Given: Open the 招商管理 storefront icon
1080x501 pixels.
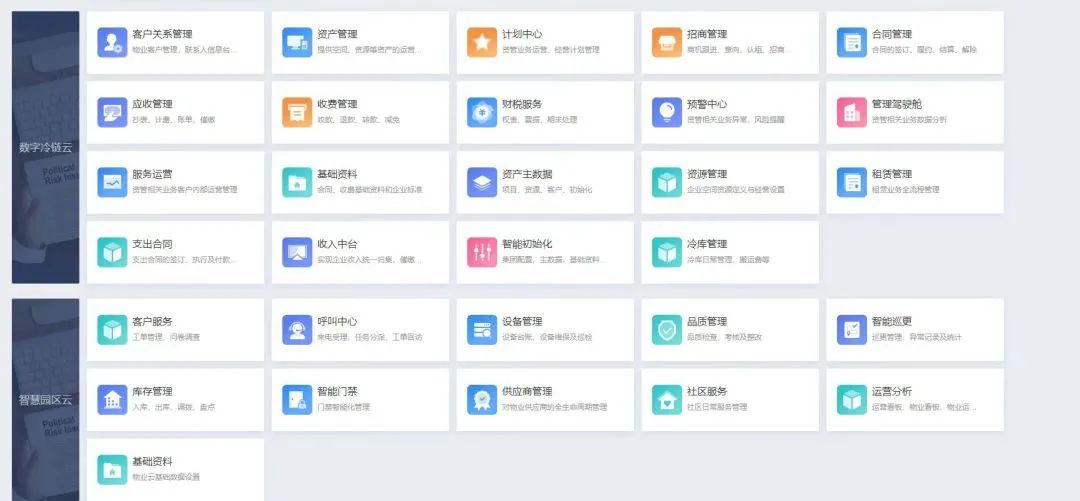Looking at the screenshot, I should tap(667, 42).
